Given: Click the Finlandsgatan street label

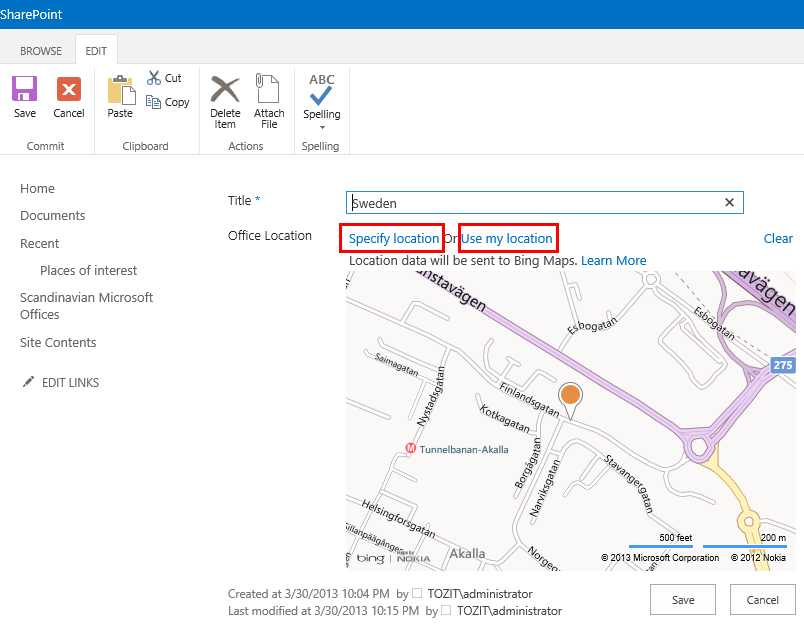Looking at the screenshot, I should [530, 399].
